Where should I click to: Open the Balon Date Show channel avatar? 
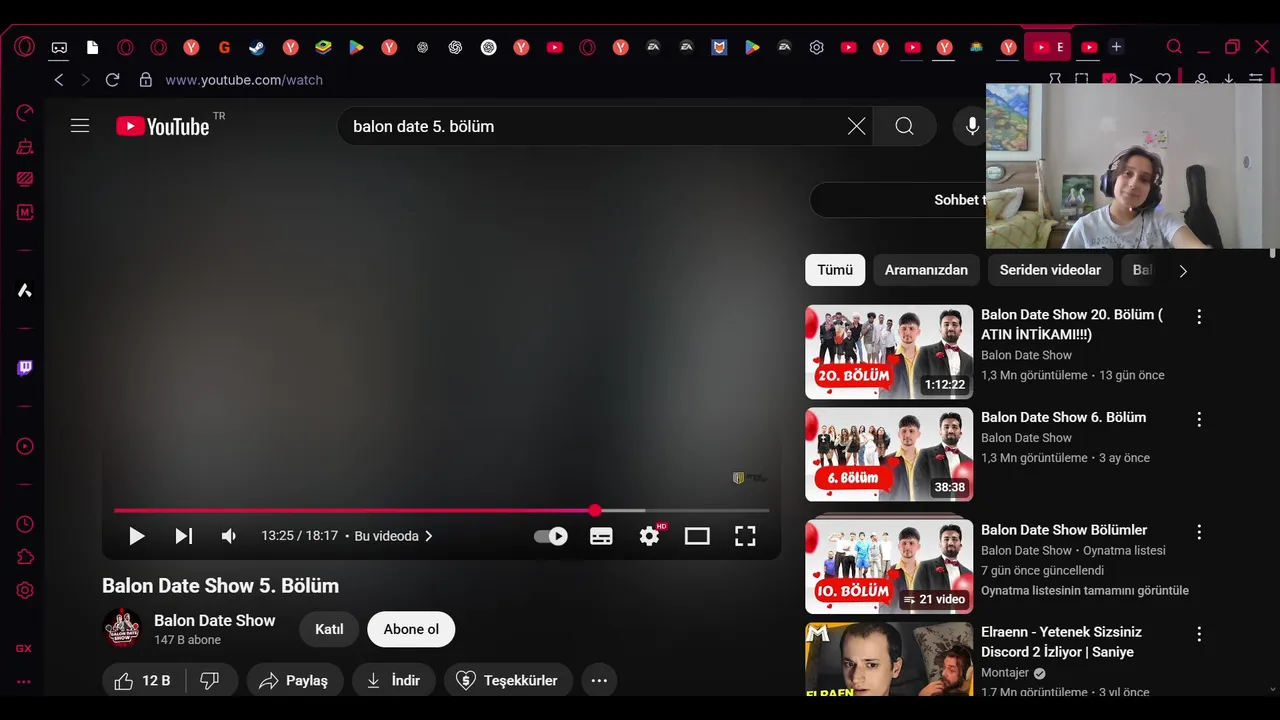click(122, 629)
